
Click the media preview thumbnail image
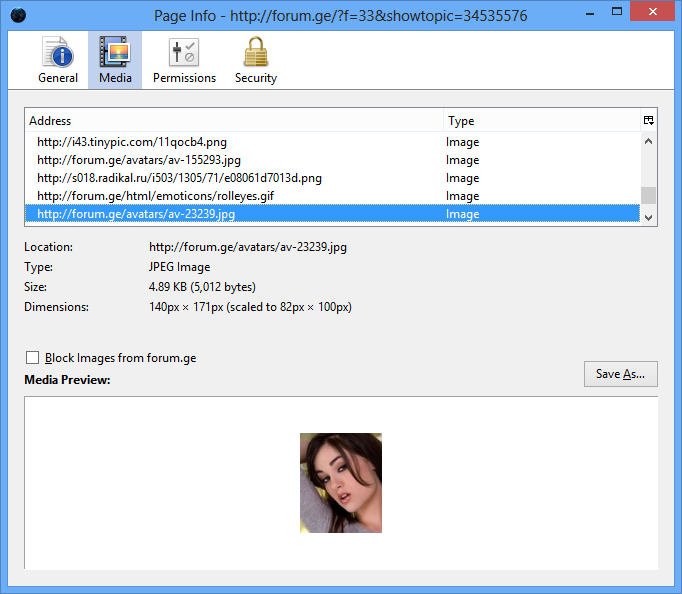click(341, 483)
